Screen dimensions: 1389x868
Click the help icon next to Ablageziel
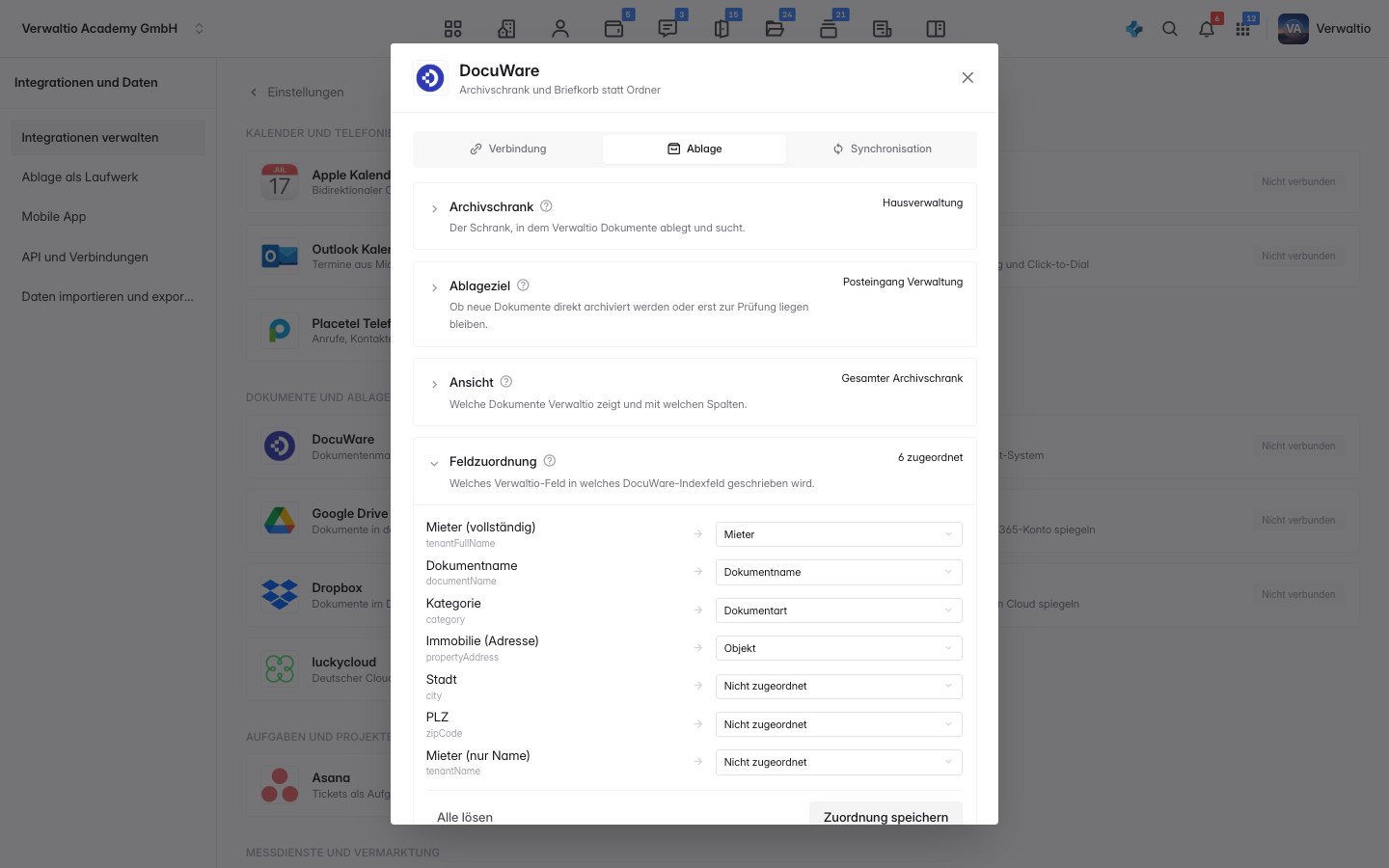coord(523,285)
